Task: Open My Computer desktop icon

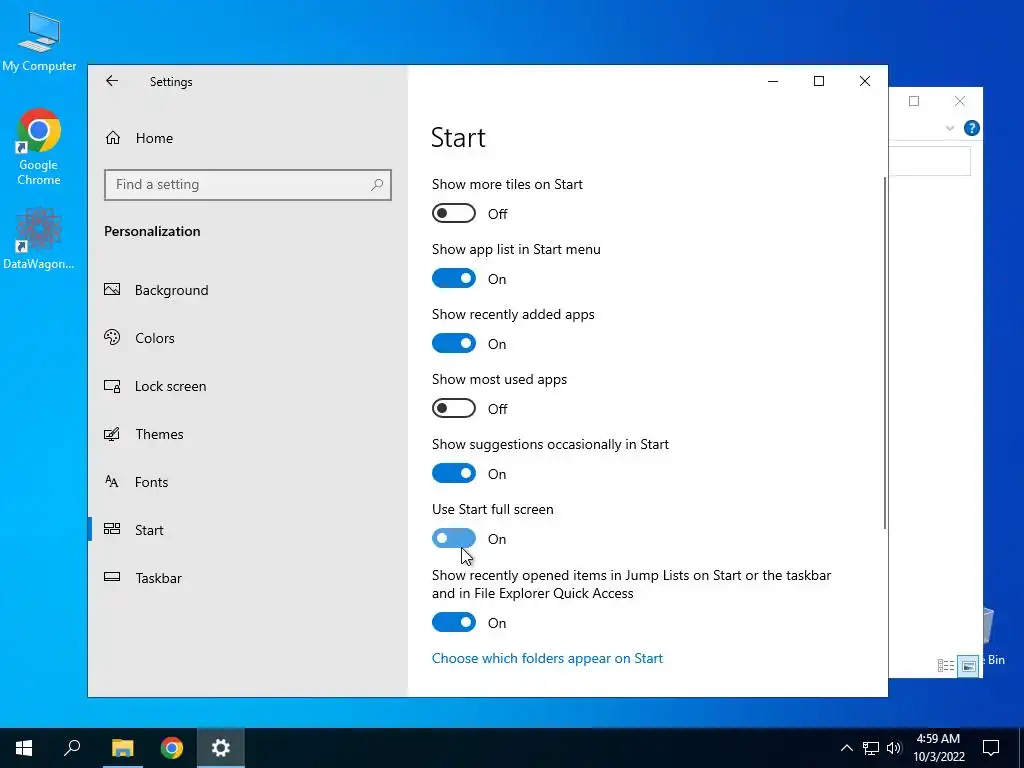Action: [39, 41]
